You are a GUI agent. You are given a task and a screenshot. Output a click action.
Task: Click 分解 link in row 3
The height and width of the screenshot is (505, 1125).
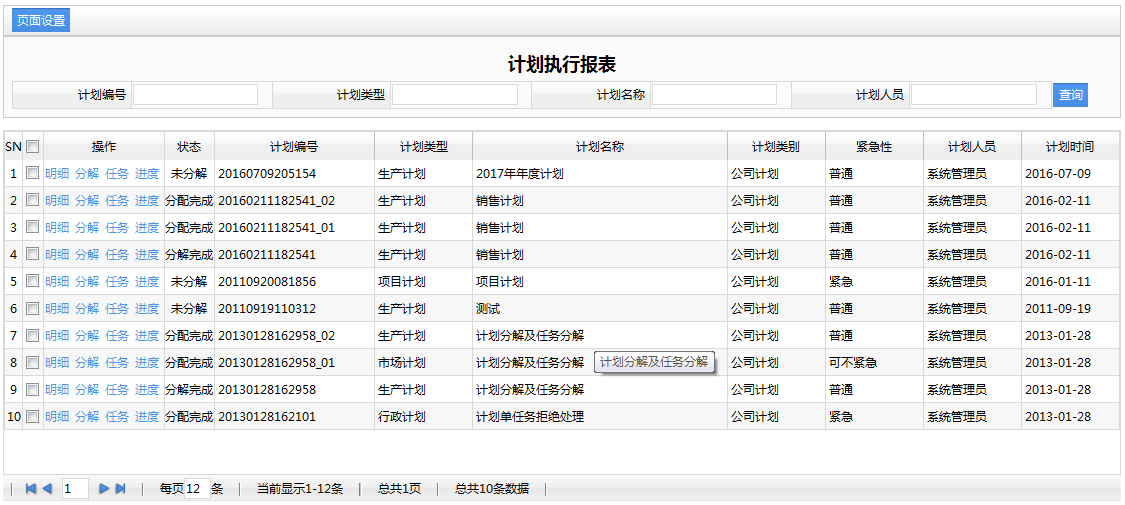pyautogui.click(x=87, y=228)
